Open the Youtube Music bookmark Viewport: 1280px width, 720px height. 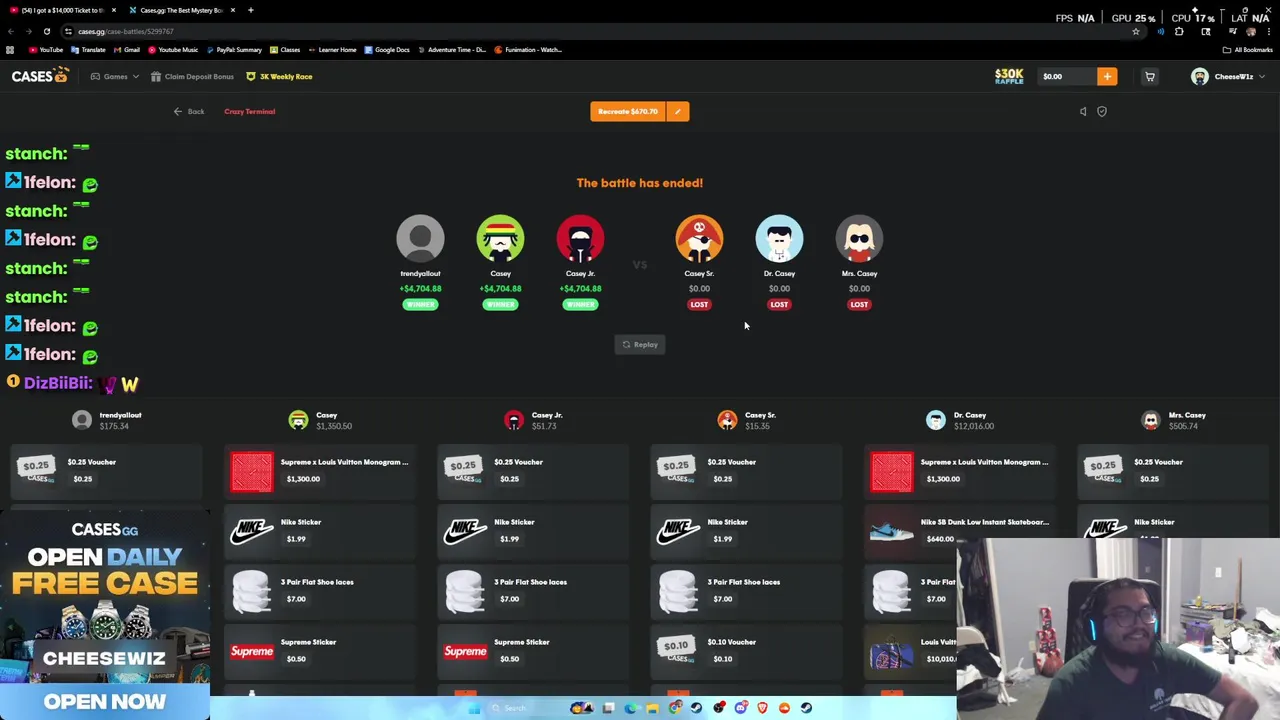172,49
